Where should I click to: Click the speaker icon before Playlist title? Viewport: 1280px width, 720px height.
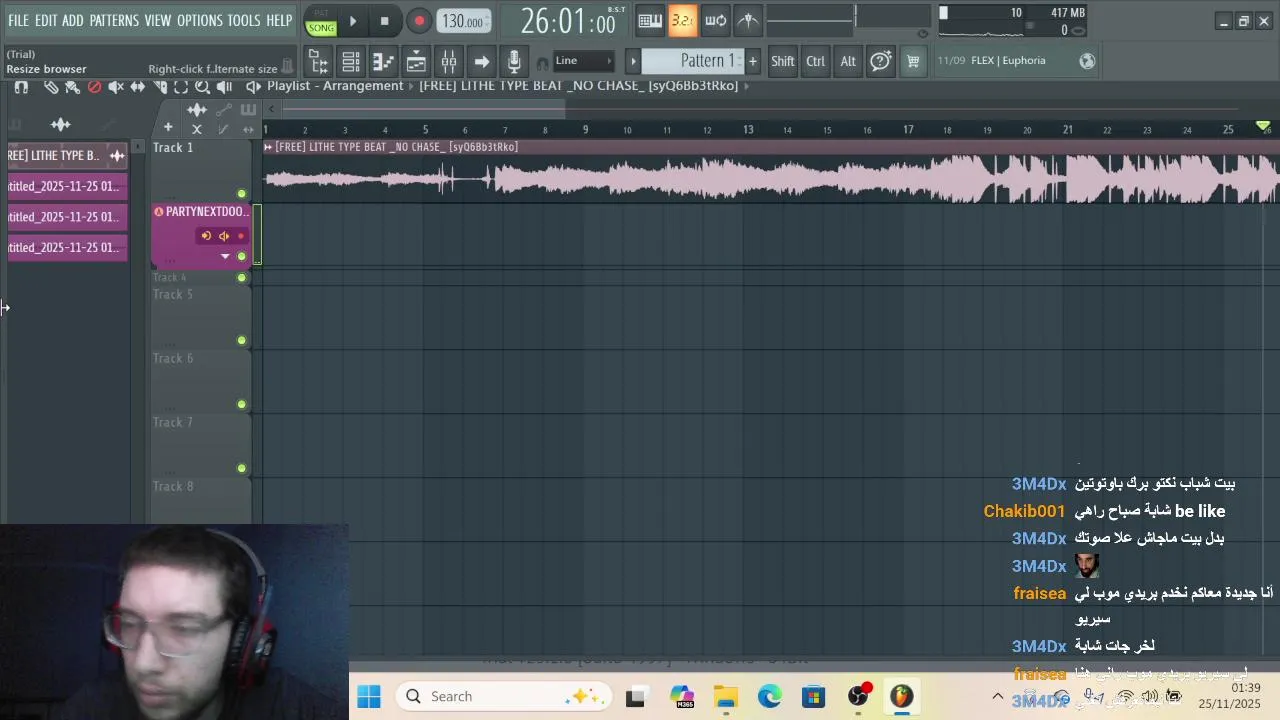pos(253,87)
